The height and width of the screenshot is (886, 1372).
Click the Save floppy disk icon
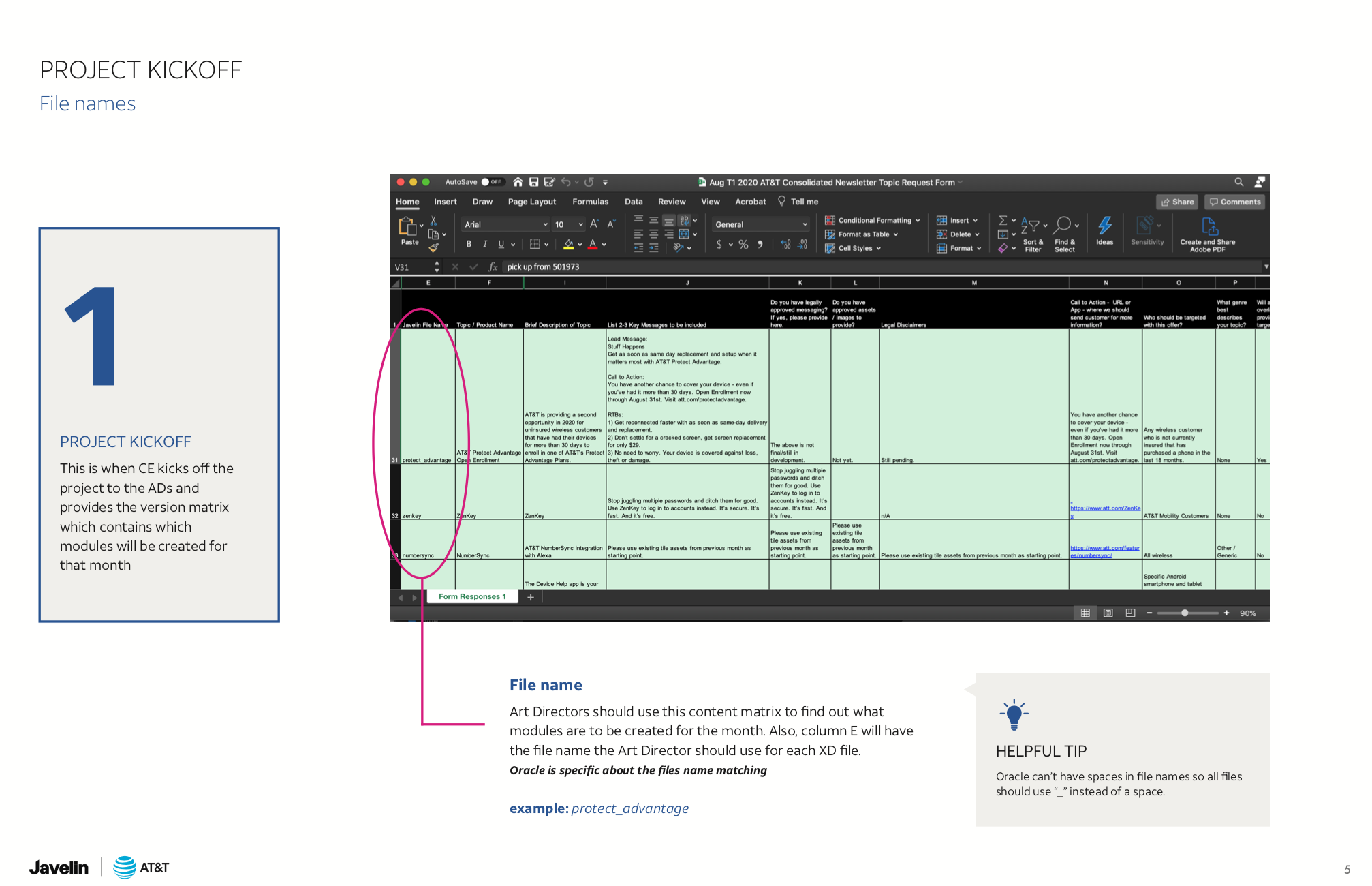pyautogui.click(x=533, y=182)
